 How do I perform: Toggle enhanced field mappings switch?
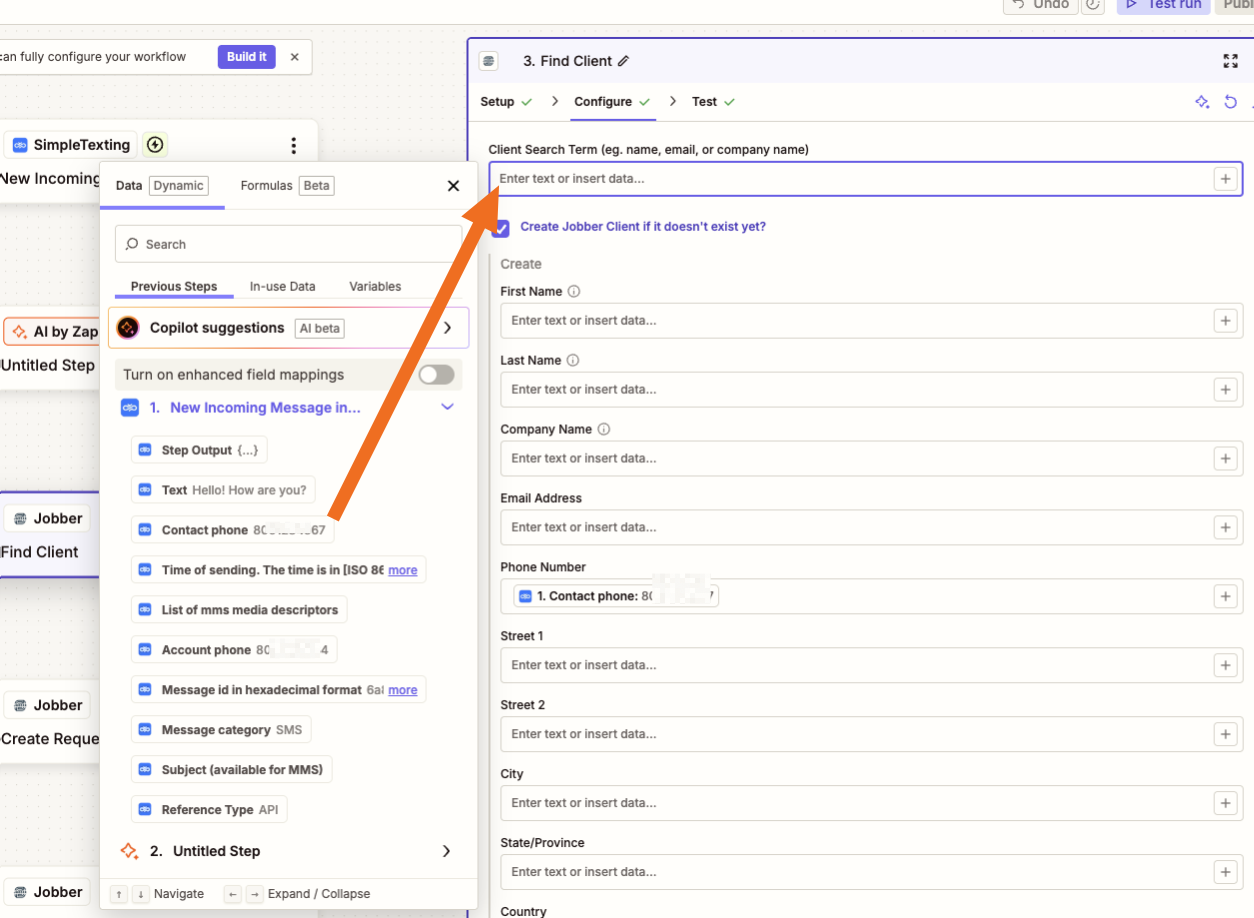pyautogui.click(x=436, y=375)
